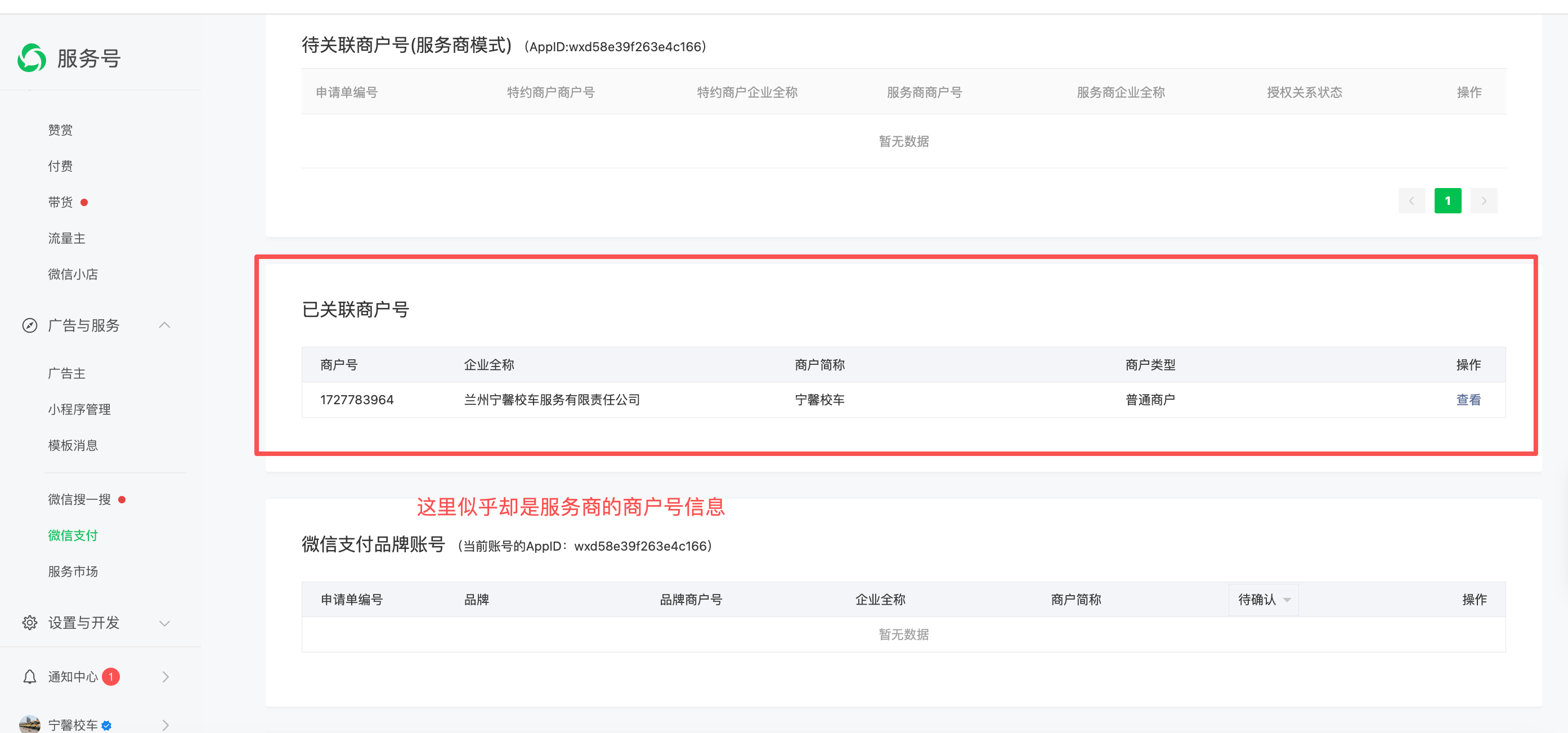Open the 带货 sidebar item
Viewport: 1568px width, 733px height.
click(x=60, y=202)
